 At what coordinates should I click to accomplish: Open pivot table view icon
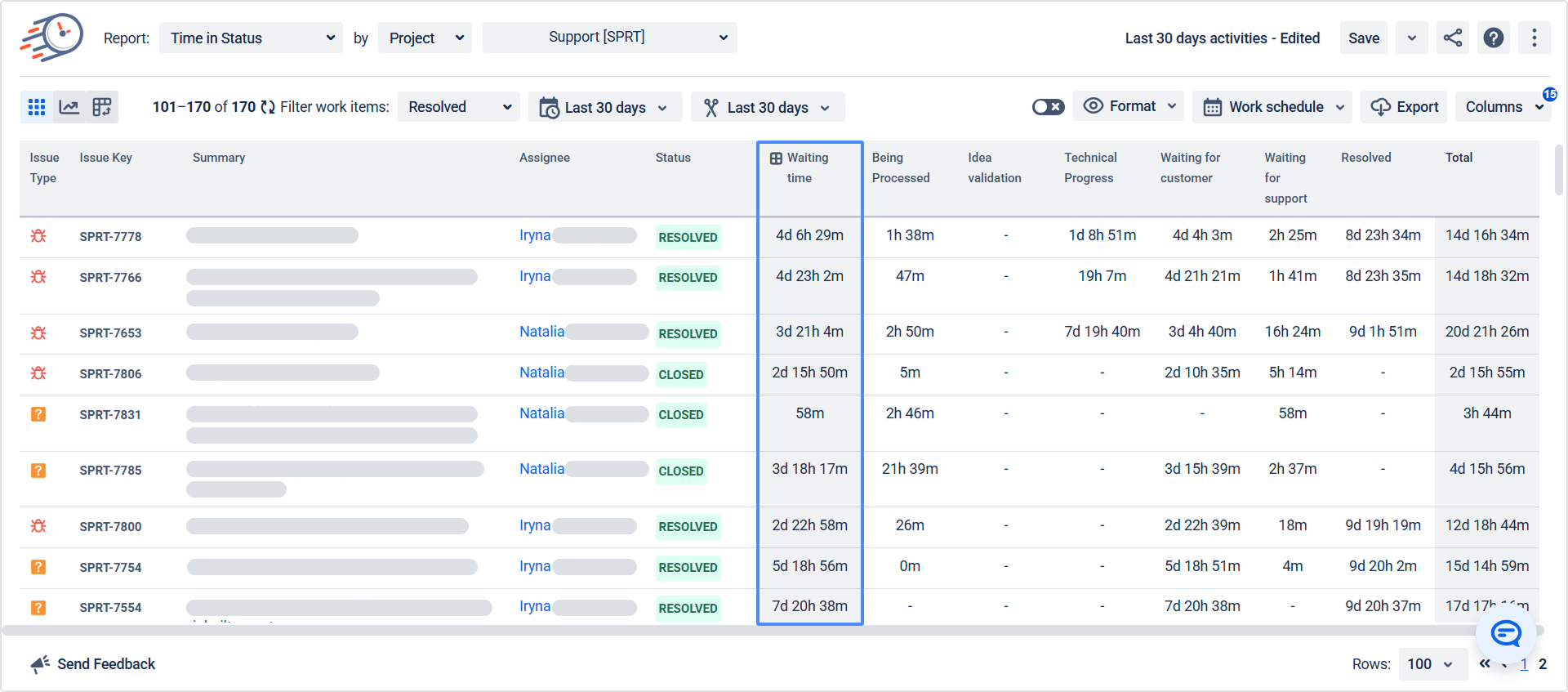coord(102,107)
